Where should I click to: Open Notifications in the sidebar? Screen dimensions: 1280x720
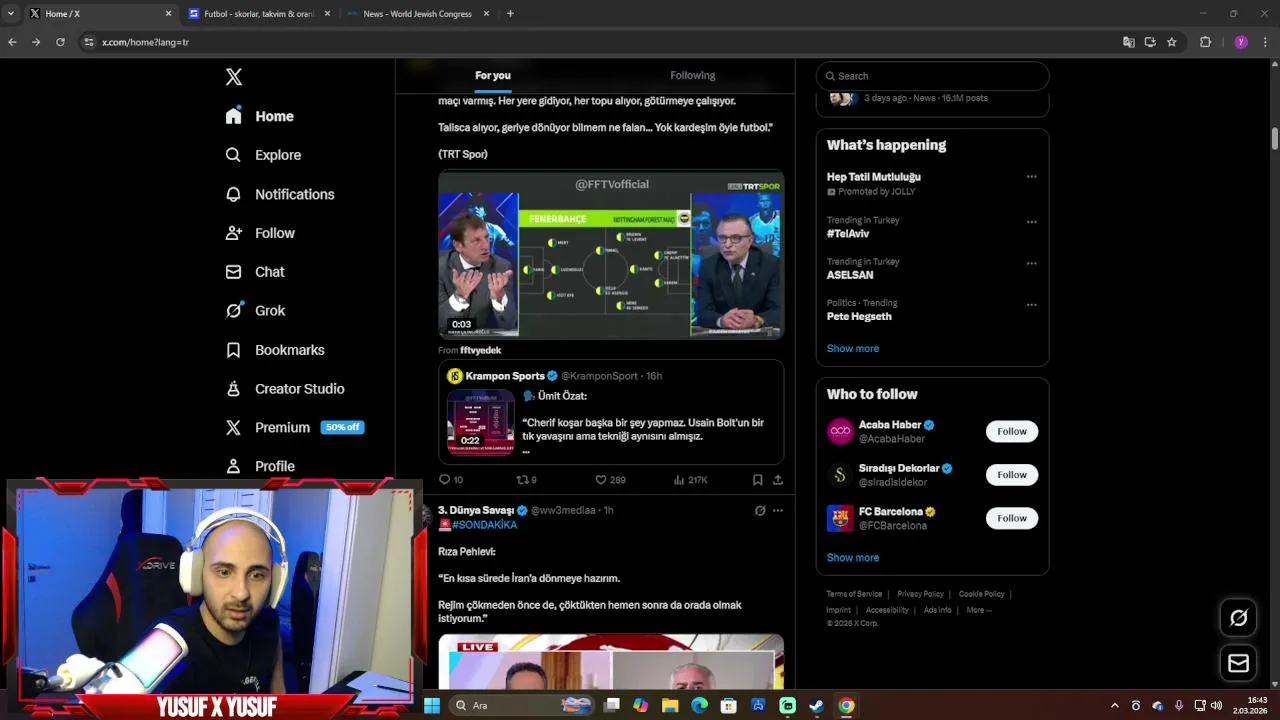tap(279, 194)
